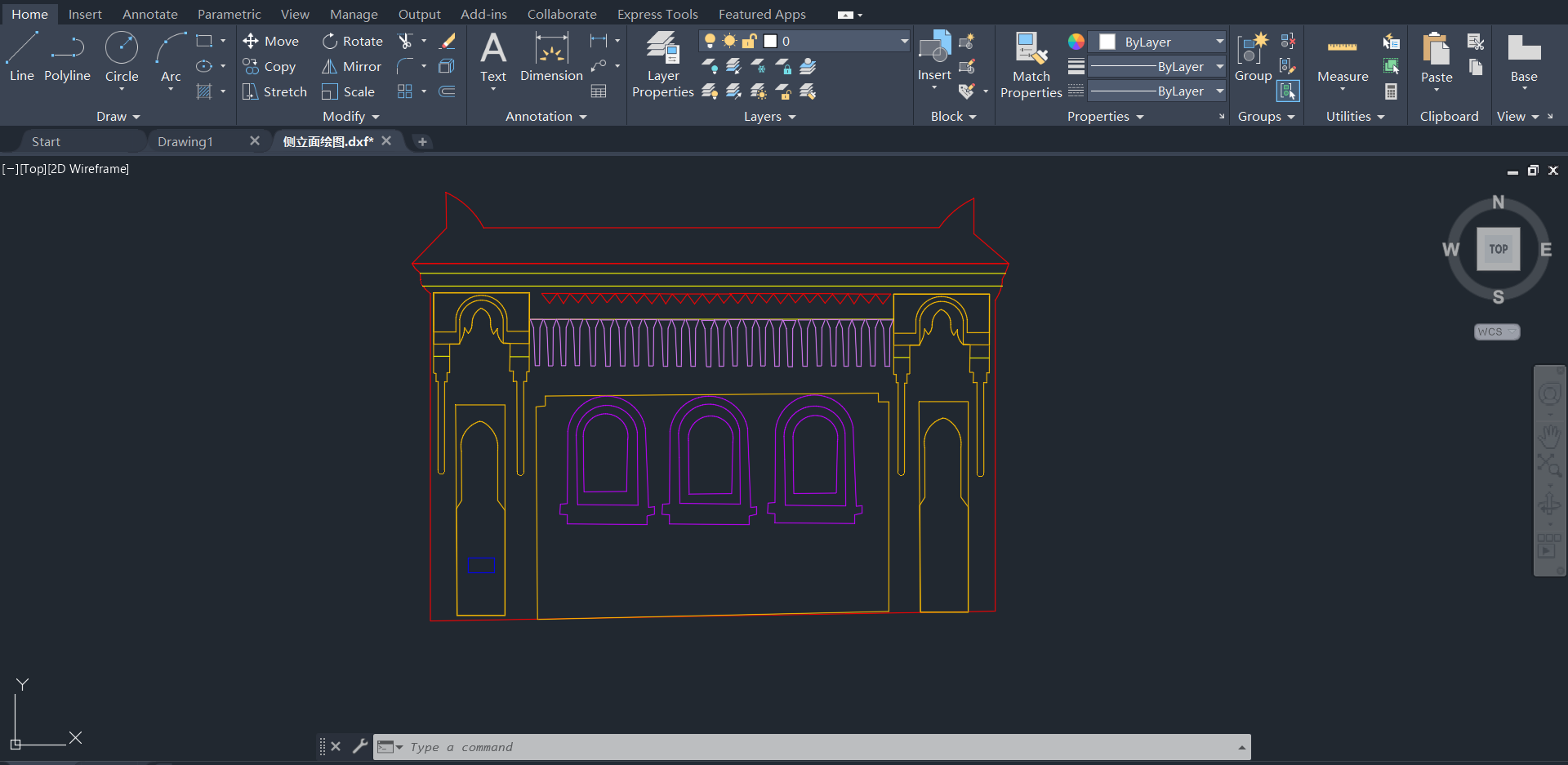
Task: Switch to the Annotate ribbon tab
Action: point(149,14)
